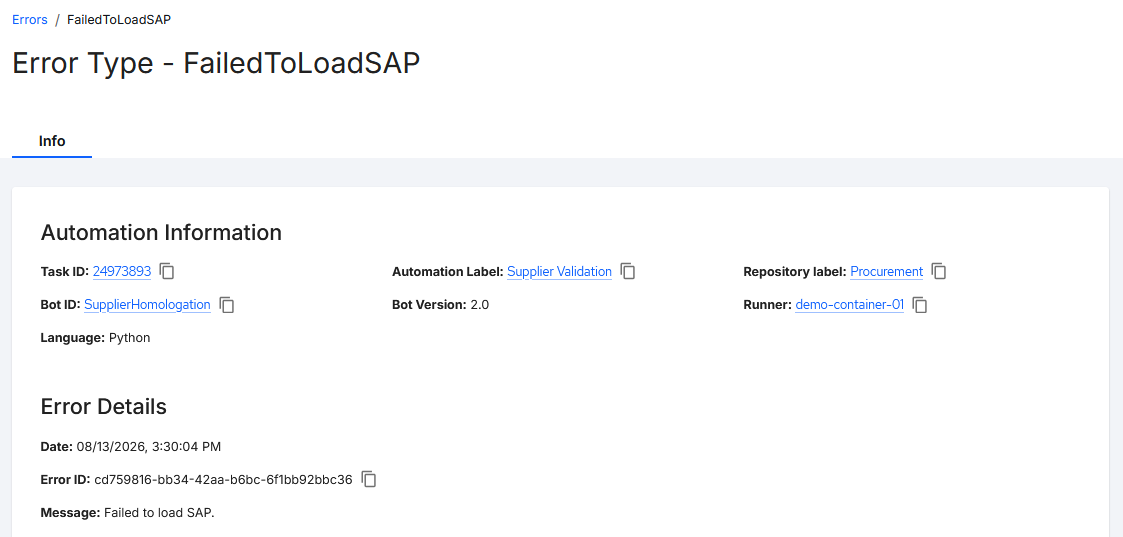This screenshot has width=1123, height=537.
Task: Click the FailedToLoadSAP breadcrumb text
Action: point(119,19)
